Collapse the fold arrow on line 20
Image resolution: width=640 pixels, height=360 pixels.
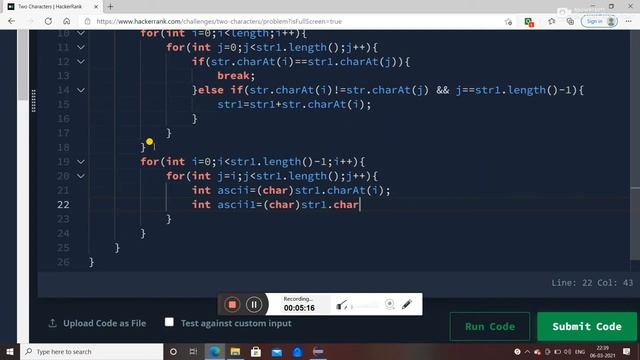point(81,176)
